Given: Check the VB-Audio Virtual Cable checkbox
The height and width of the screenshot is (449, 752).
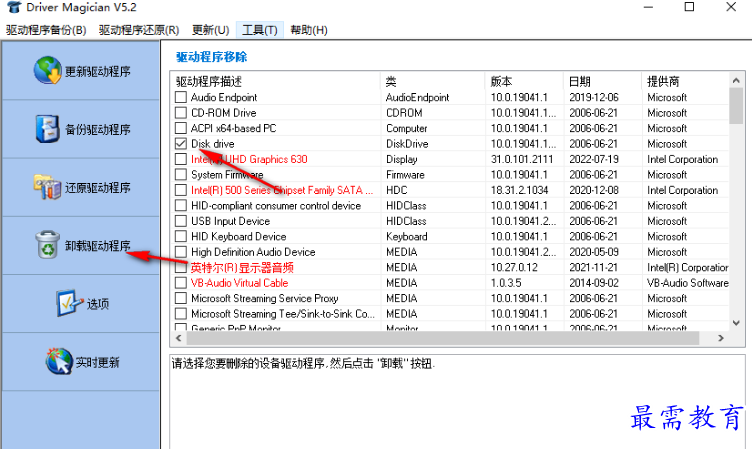Looking at the screenshot, I should (181, 283).
